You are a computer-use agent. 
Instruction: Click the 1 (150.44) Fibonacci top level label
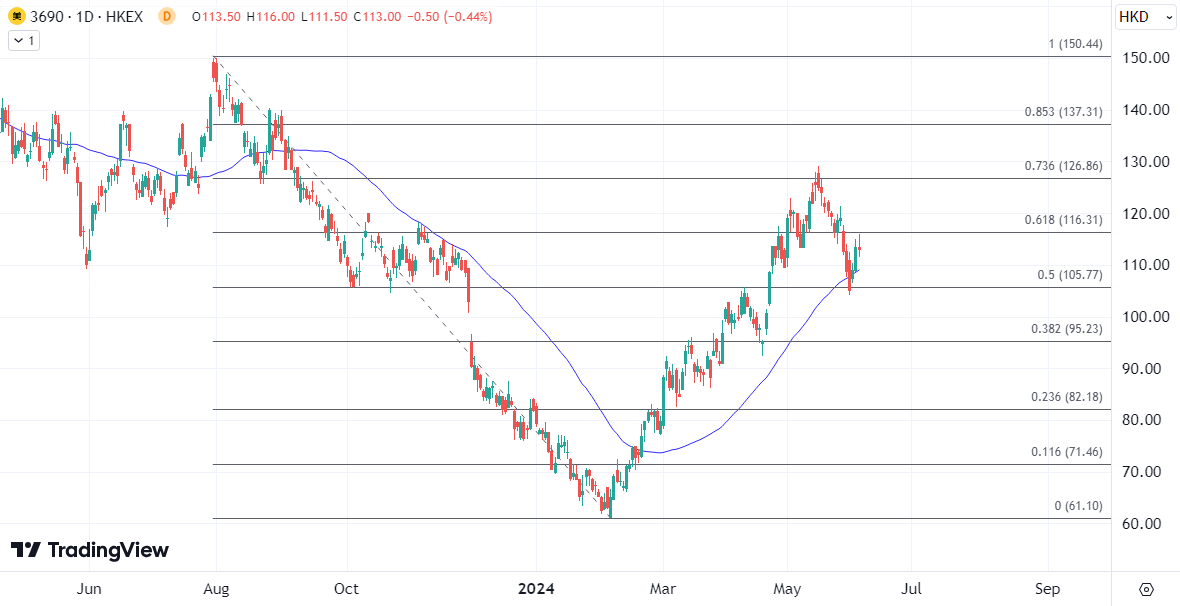1075,44
